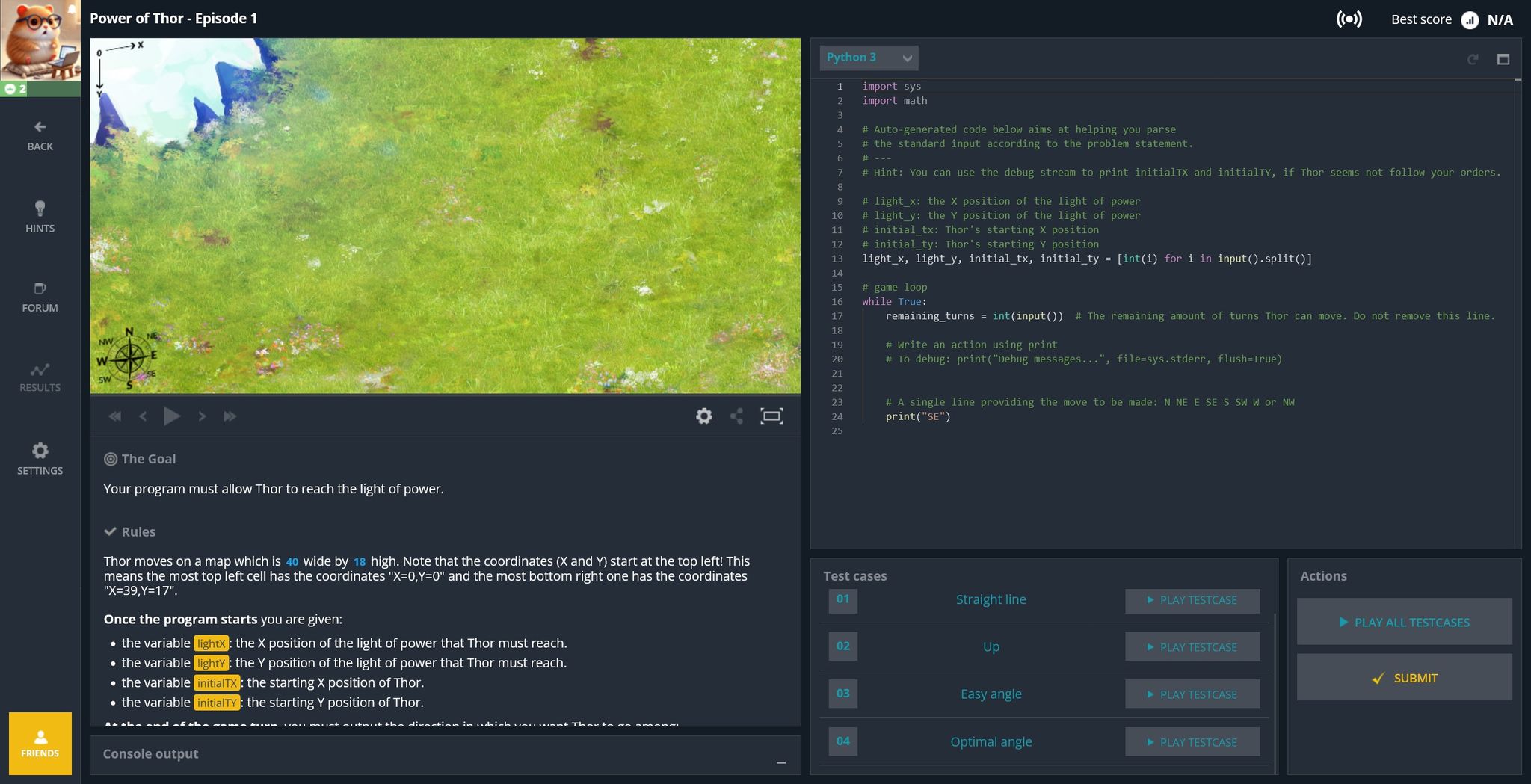Run the Straight line testcase
The image size is (1531, 784).
coord(1192,600)
